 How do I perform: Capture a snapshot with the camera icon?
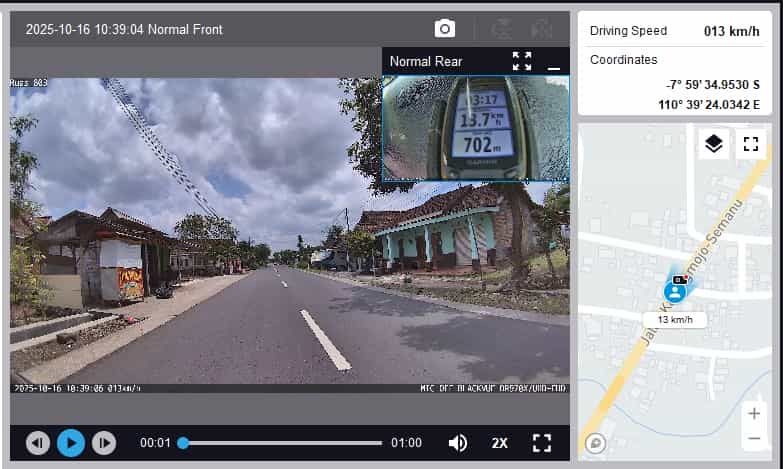445,29
